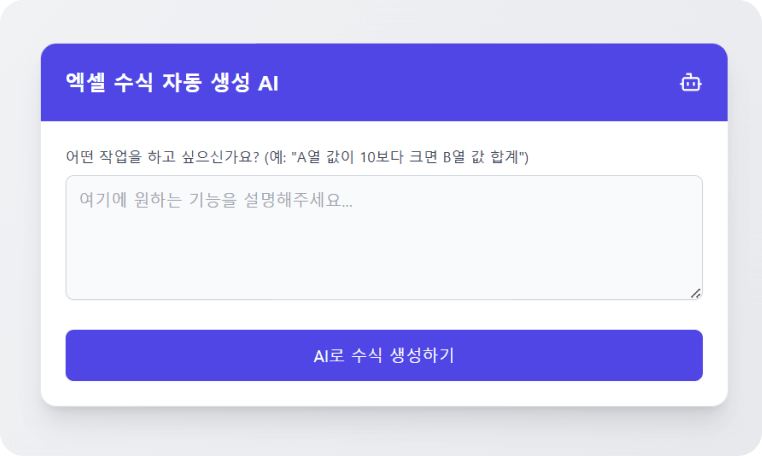The height and width of the screenshot is (456, 762).
Task: Click the 엑셀 수식 자동 생성 AI title
Action: pyautogui.click(x=172, y=83)
